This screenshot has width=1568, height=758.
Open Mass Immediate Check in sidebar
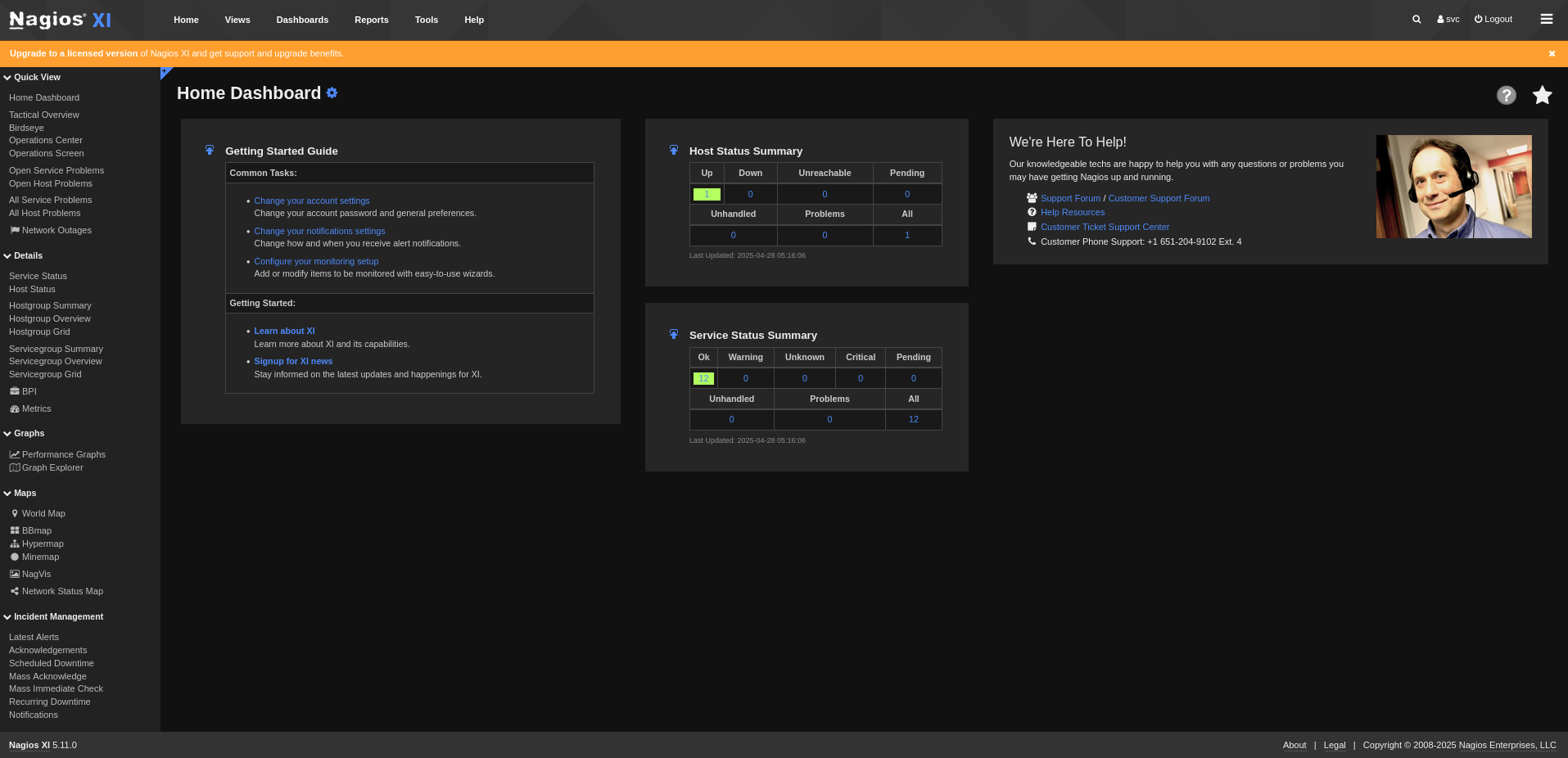coord(56,688)
